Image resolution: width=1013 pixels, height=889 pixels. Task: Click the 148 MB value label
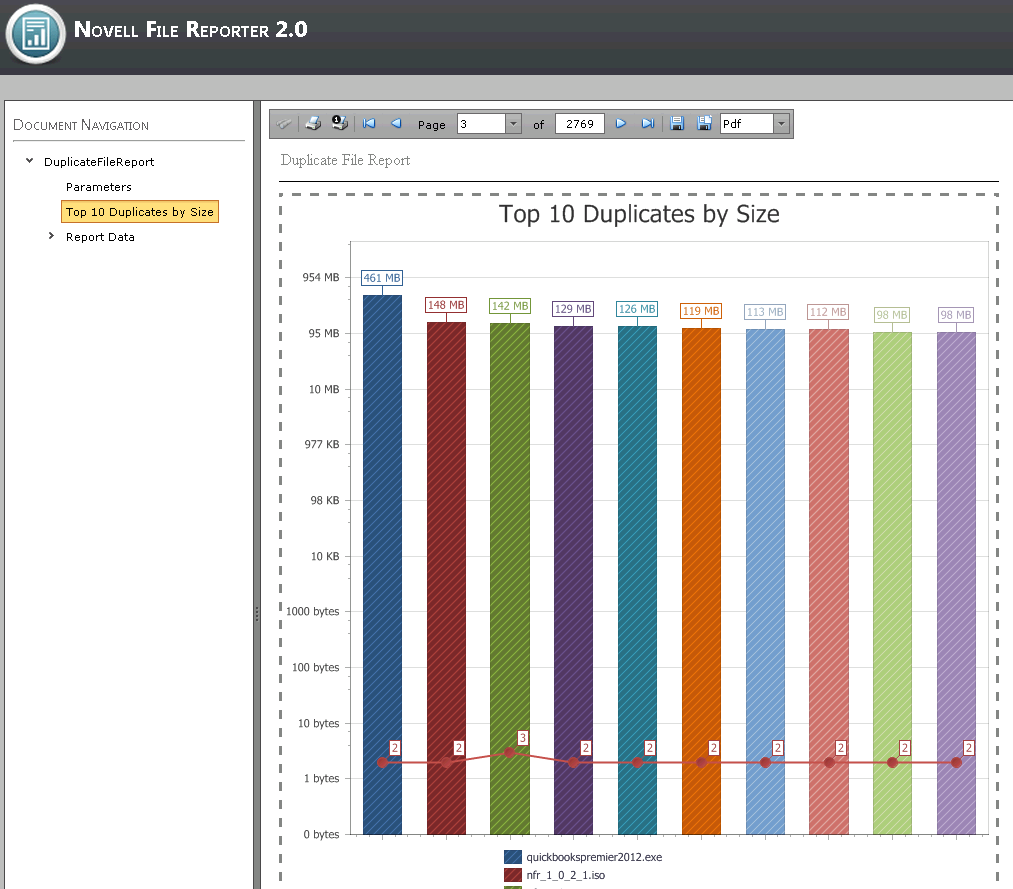pos(446,305)
